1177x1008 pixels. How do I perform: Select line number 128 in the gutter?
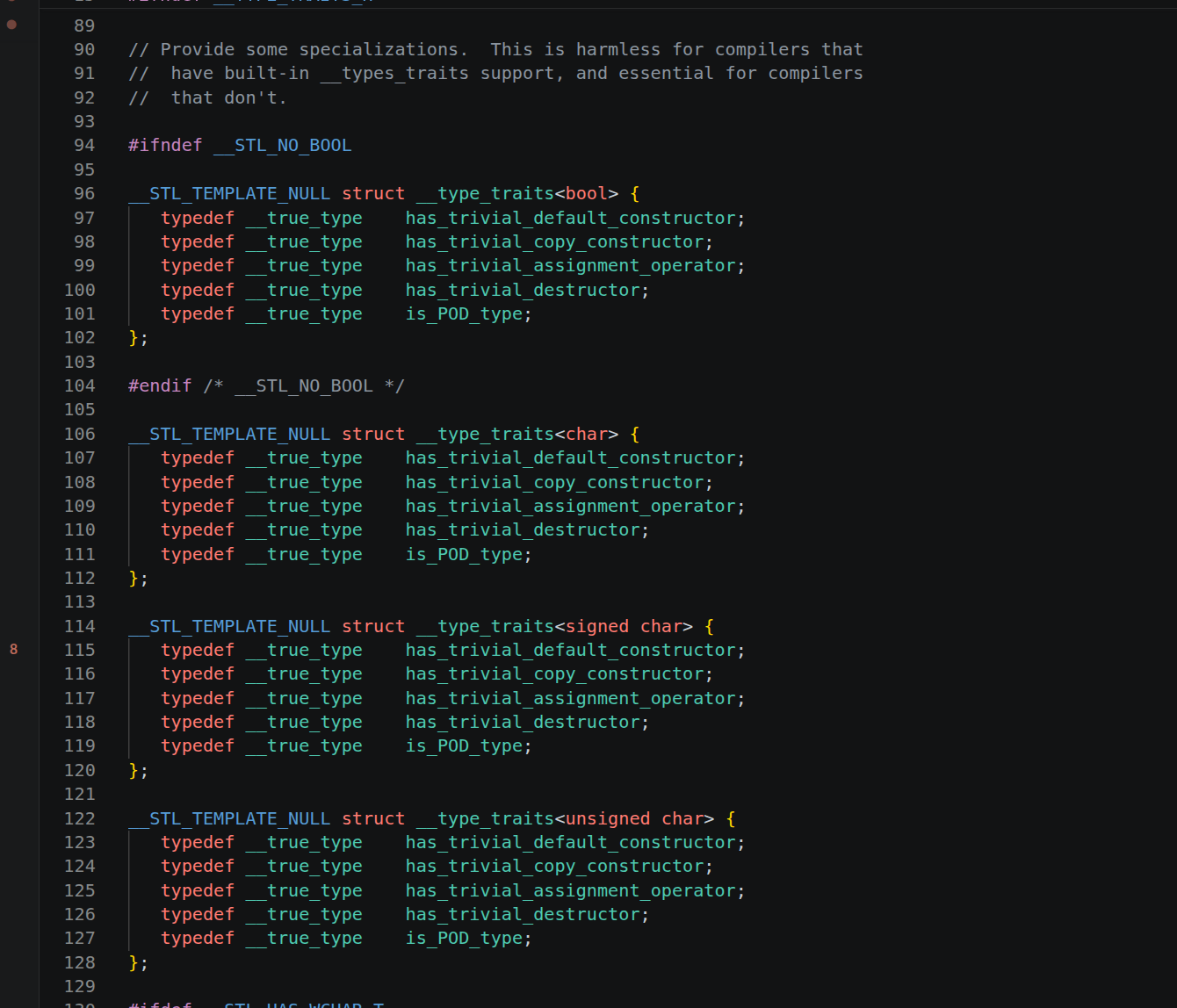(x=80, y=962)
